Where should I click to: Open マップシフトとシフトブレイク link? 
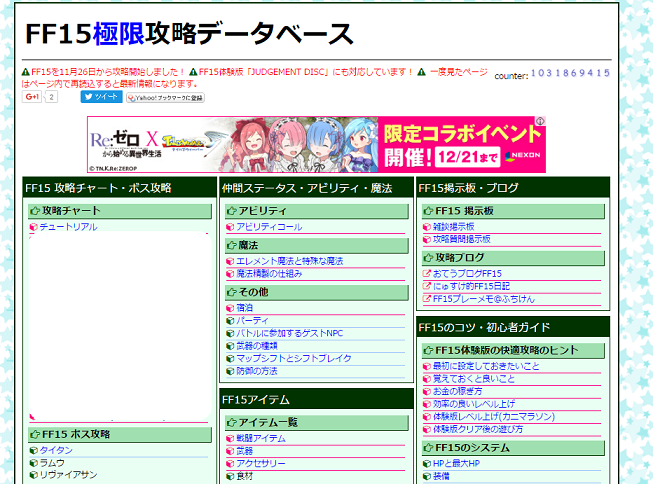tap(294, 358)
